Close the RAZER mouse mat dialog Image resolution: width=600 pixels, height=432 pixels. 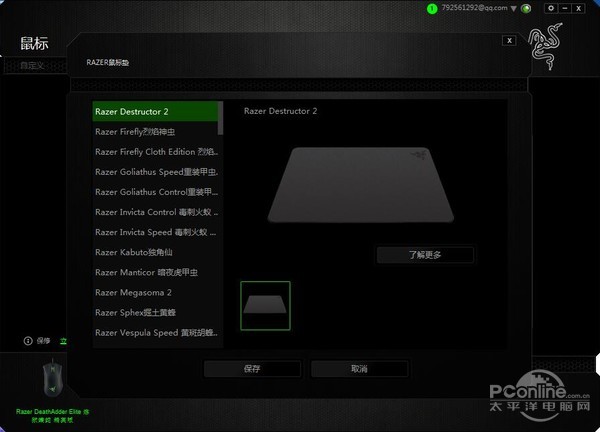pyautogui.click(x=509, y=41)
